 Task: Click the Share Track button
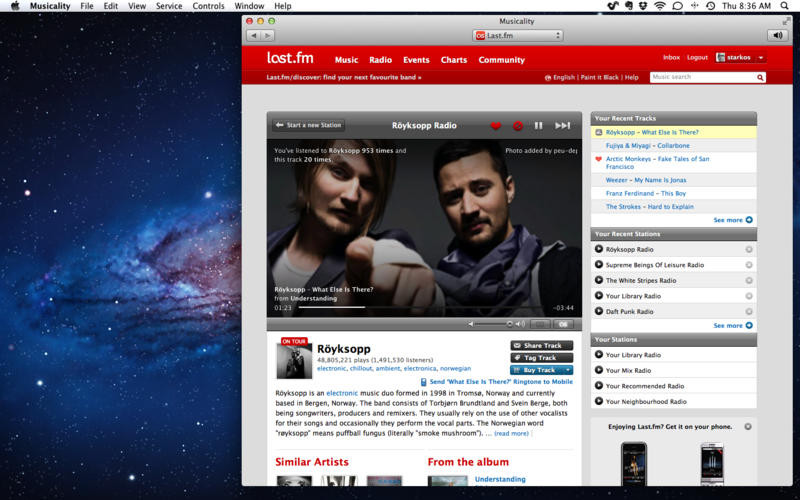click(x=541, y=345)
